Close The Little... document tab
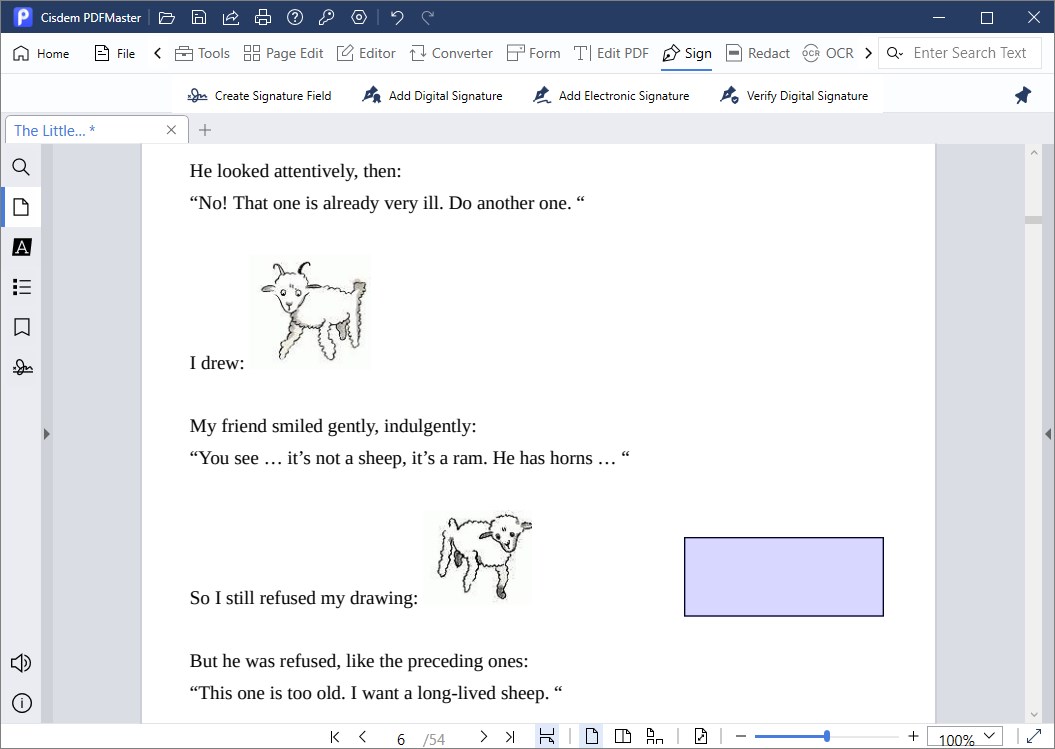Screen dimensions: 1055x749 [172, 130]
